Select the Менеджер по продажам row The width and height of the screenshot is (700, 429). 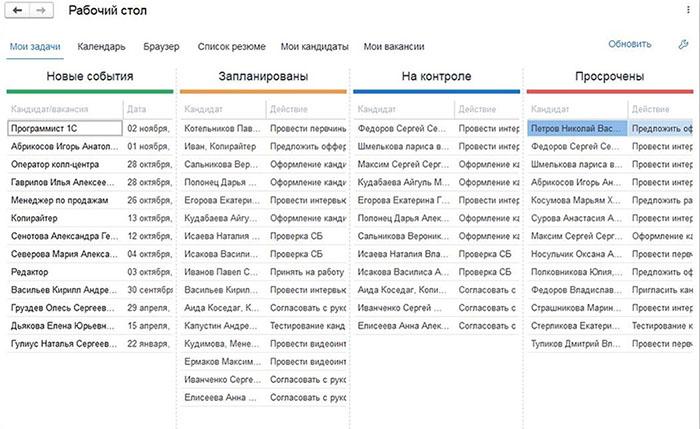pos(90,200)
